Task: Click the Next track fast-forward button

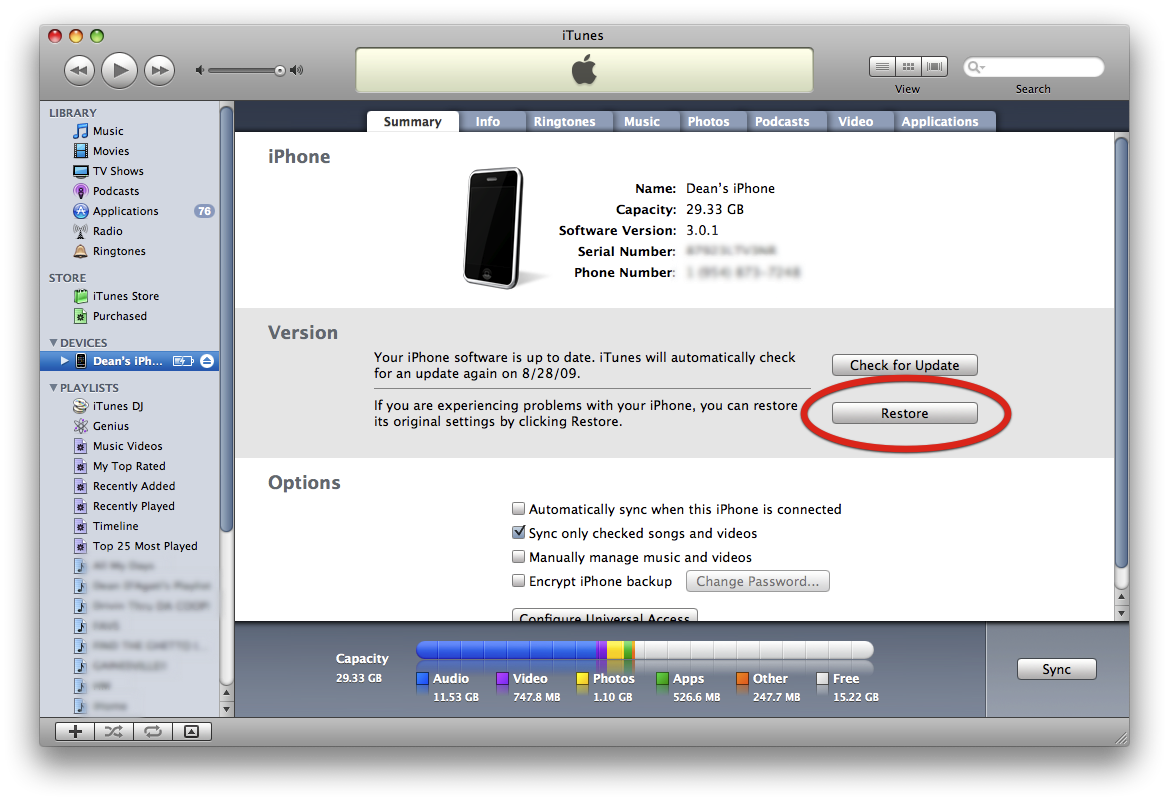Action: (x=160, y=71)
